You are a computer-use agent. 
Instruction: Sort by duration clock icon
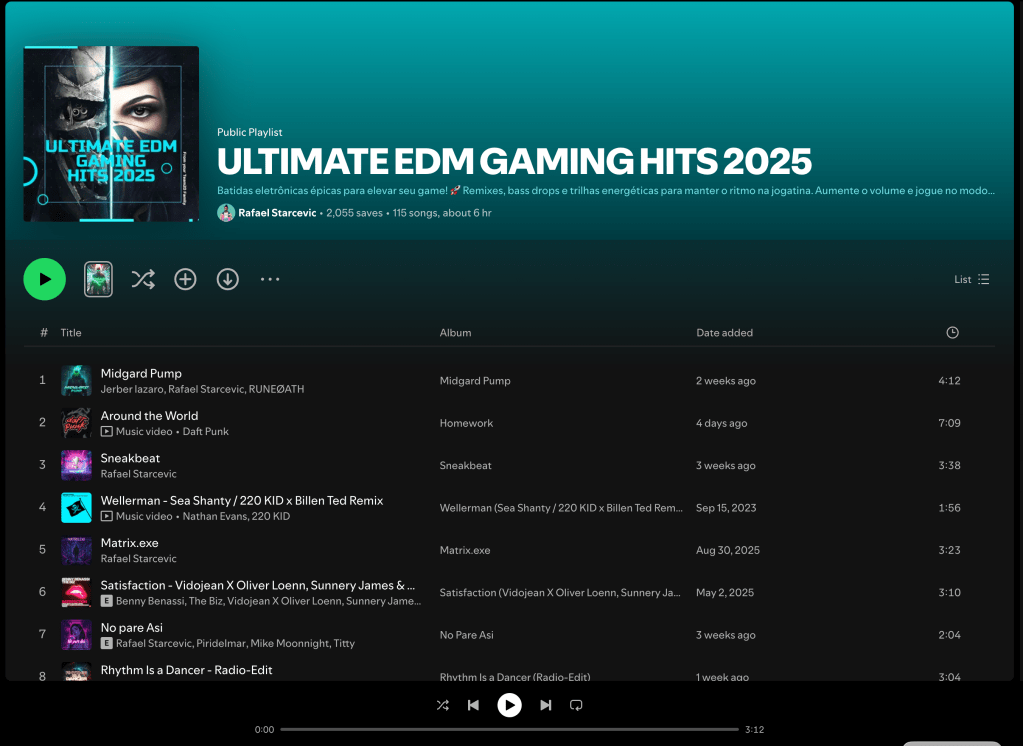tap(953, 333)
